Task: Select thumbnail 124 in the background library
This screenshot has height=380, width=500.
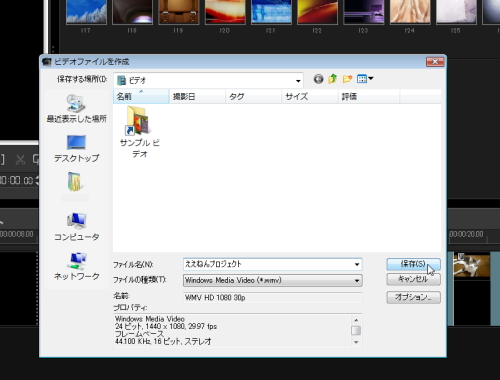Action: pos(410,12)
